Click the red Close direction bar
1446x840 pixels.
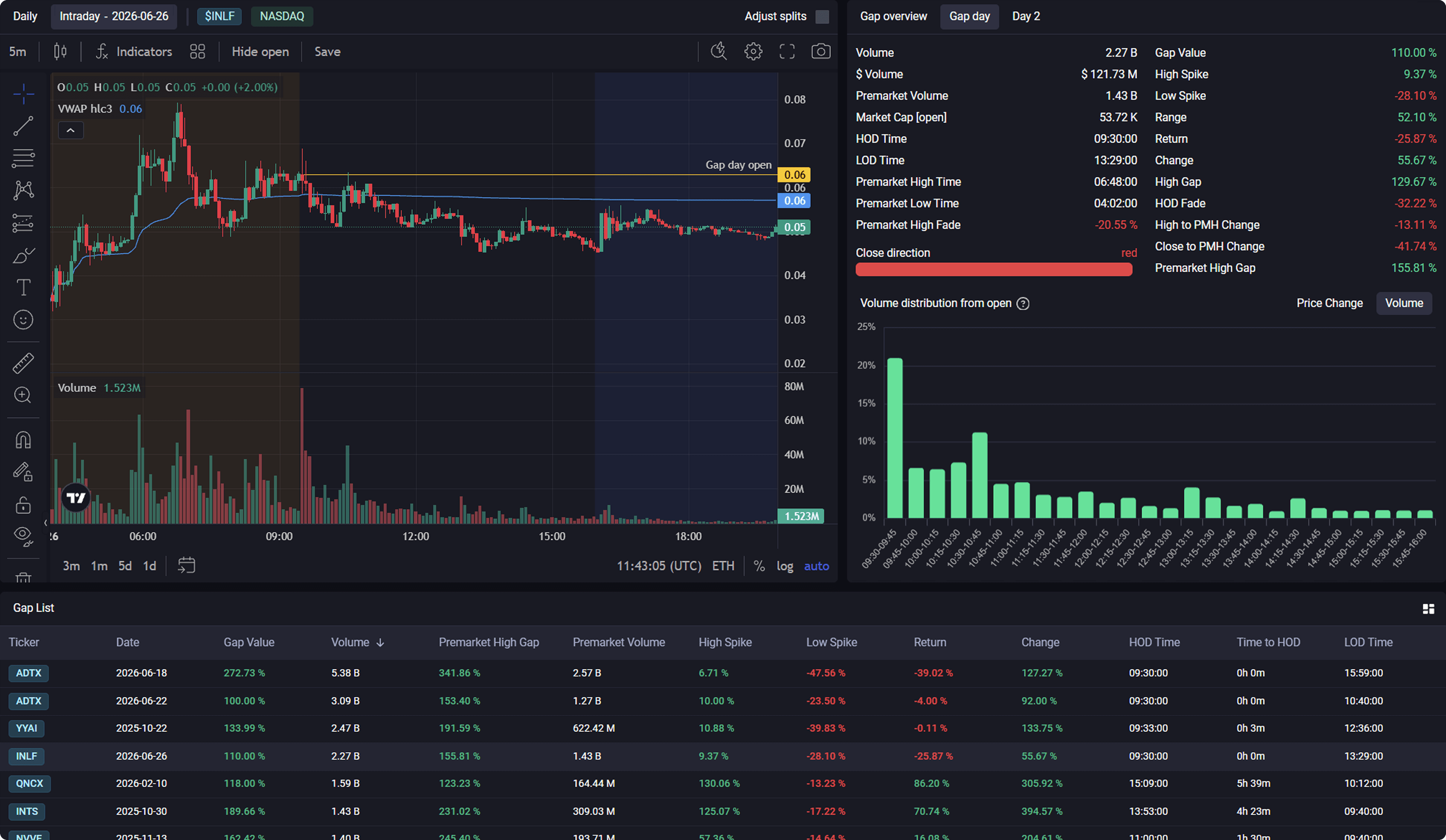click(x=994, y=270)
